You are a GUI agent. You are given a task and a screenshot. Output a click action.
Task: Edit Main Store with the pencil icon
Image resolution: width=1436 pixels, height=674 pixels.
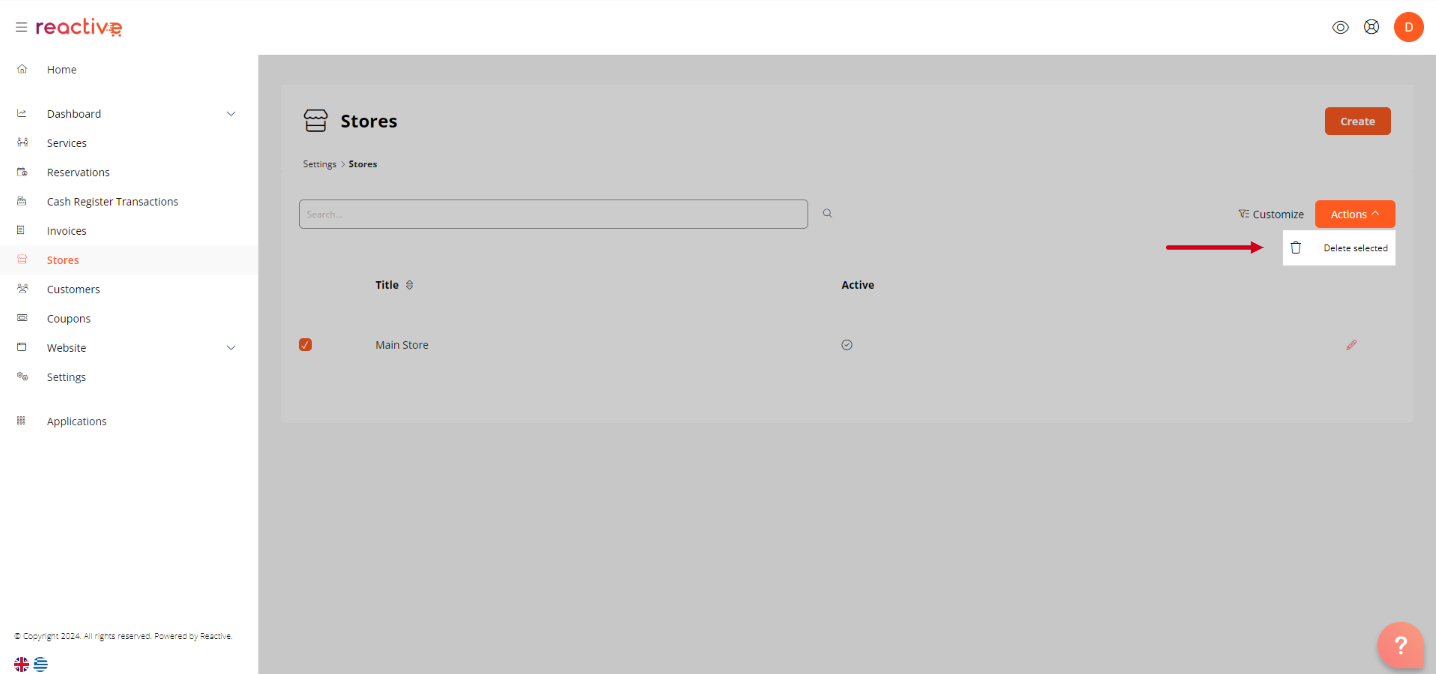tap(1351, 345)
